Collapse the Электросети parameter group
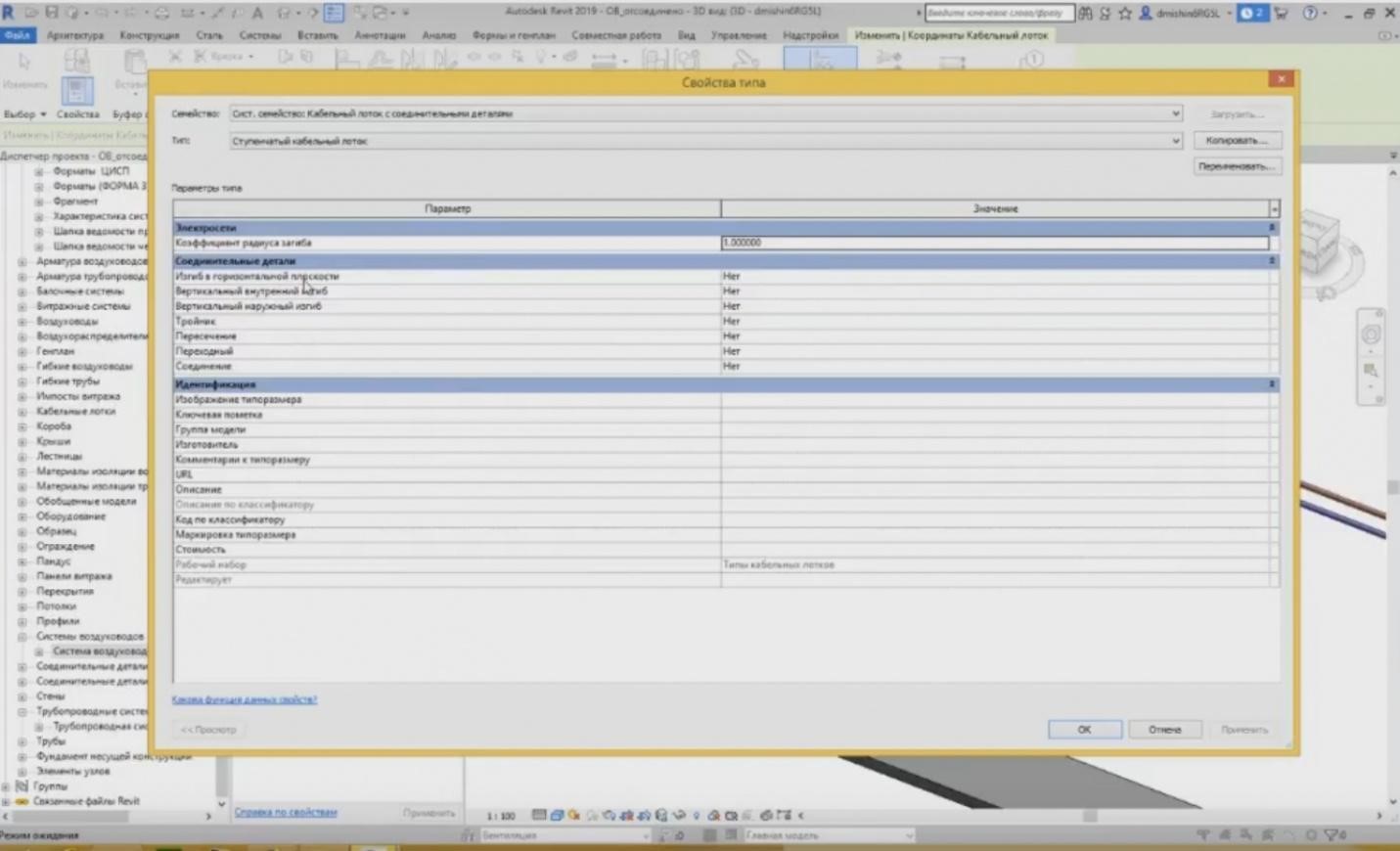 click(x=1272, y=228)
